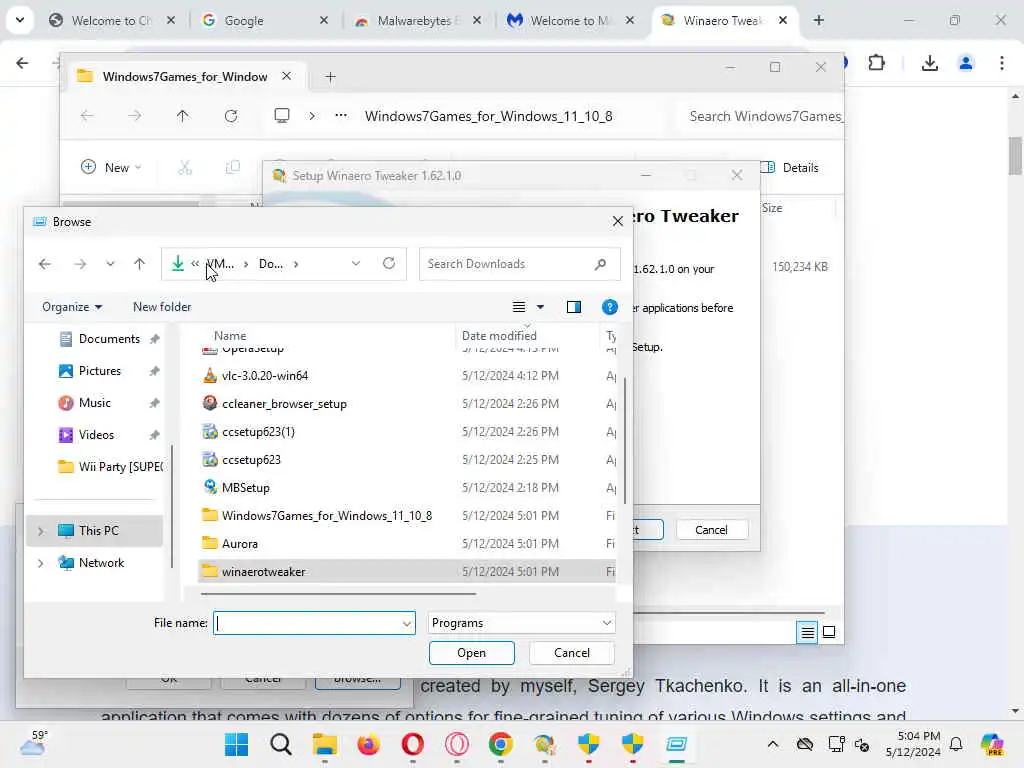Select the winaerotweaker folder
This screenshot has width=1024, height=768.
pos(263,572)
